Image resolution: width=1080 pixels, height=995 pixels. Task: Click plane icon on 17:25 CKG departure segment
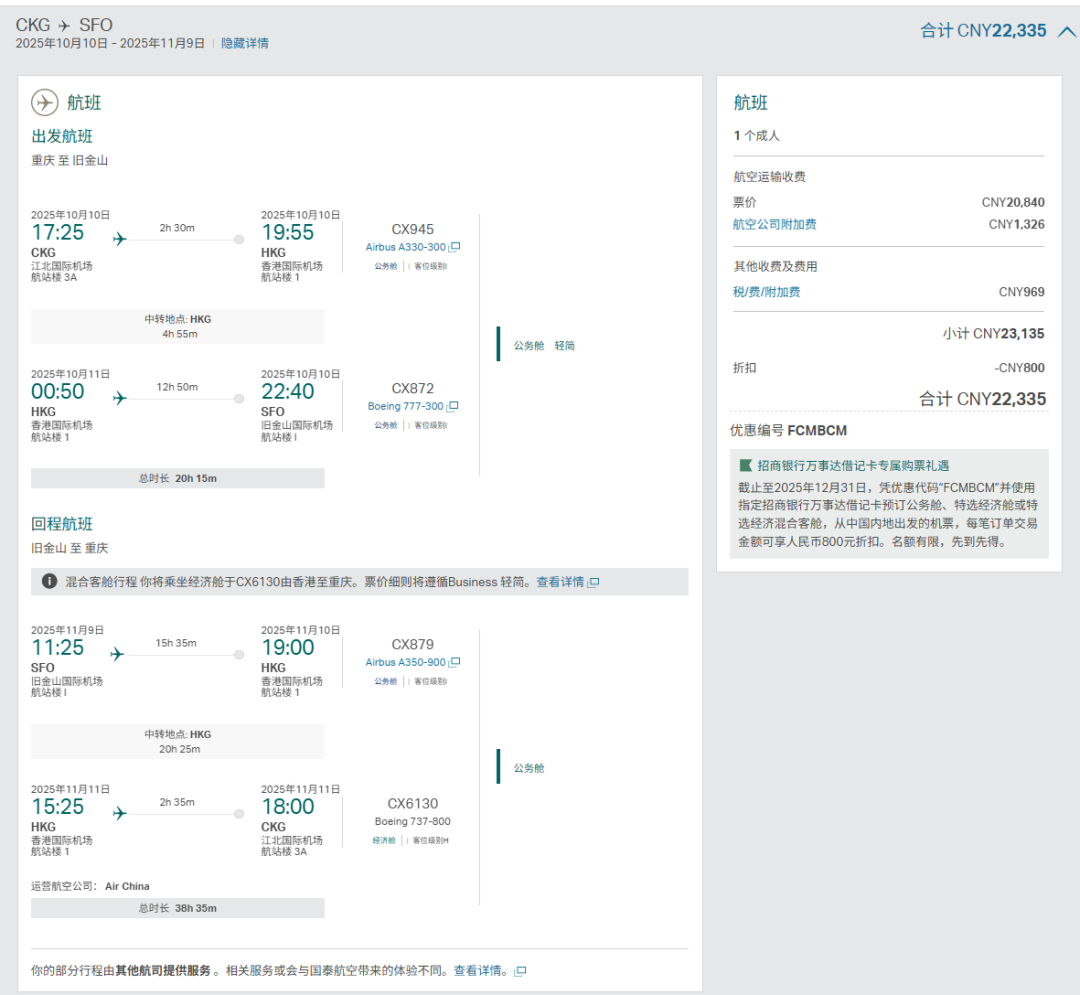pyautogui.click(x=120, y=239)
